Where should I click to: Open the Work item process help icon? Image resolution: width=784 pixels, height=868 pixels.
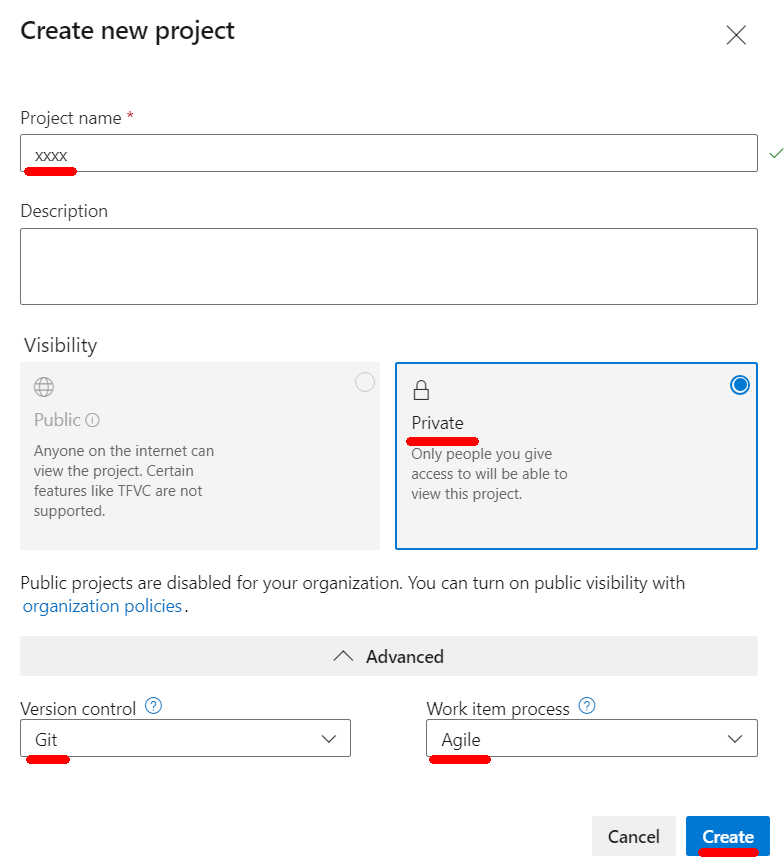click(x=587, y=706)
